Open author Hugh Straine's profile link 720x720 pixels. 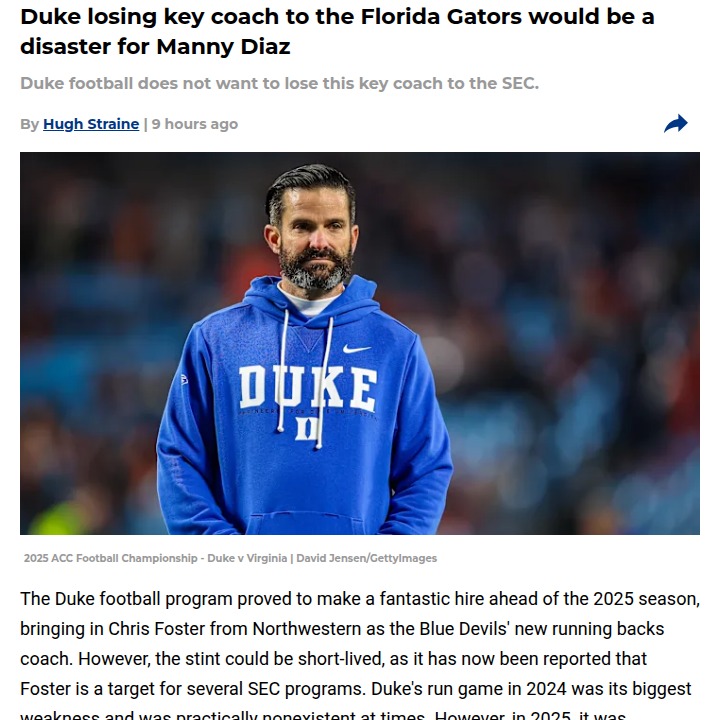coord(91,124)
